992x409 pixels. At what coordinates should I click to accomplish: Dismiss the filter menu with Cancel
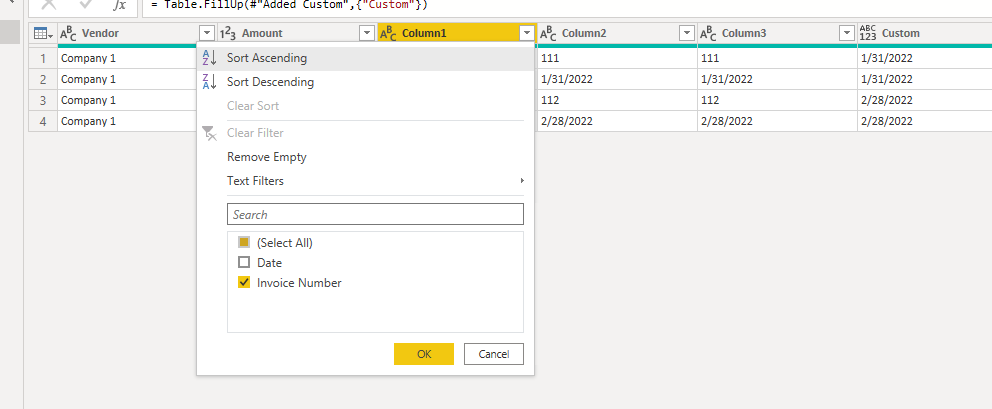[494, 354]
